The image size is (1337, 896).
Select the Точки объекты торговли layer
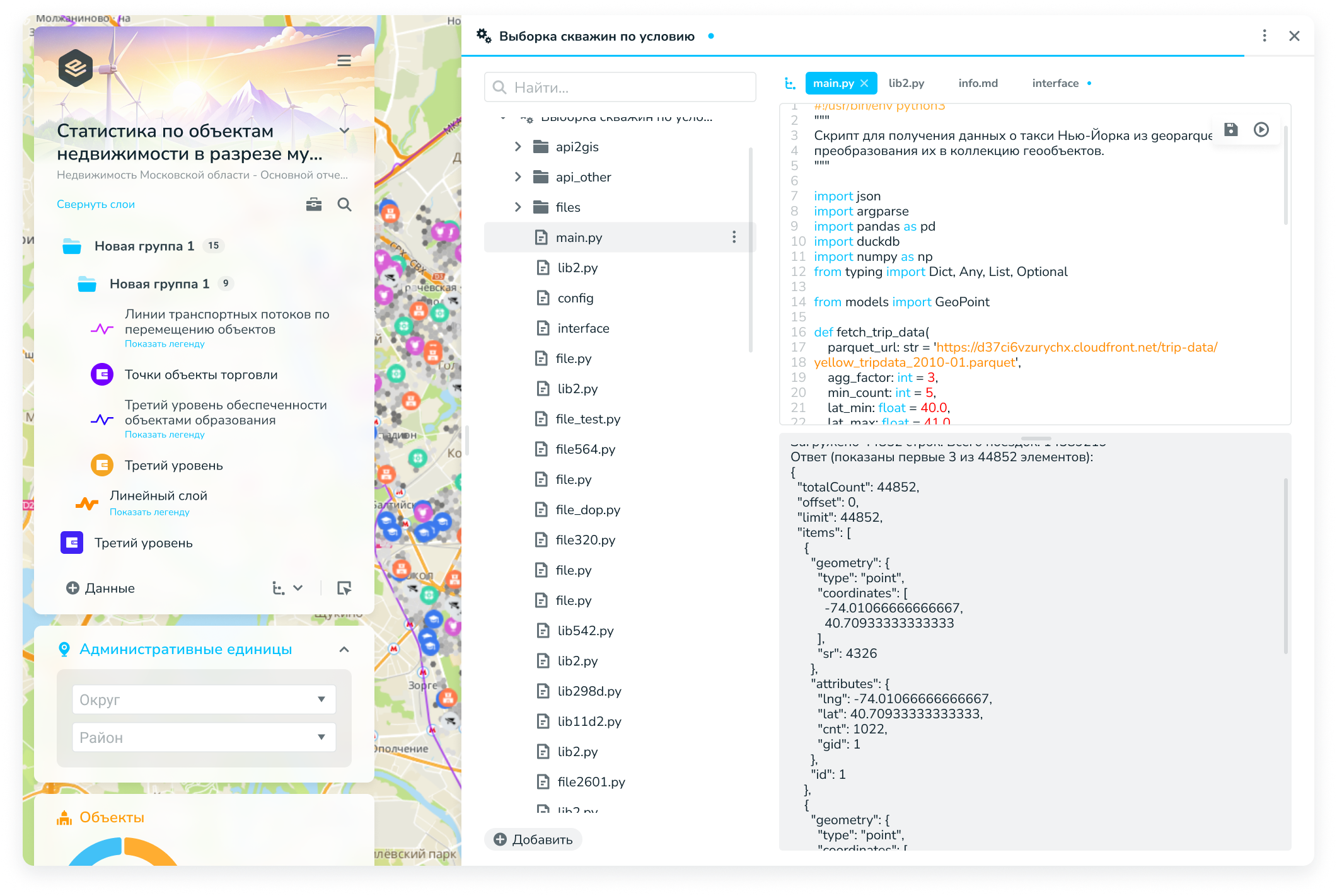(x=201, y=374)
